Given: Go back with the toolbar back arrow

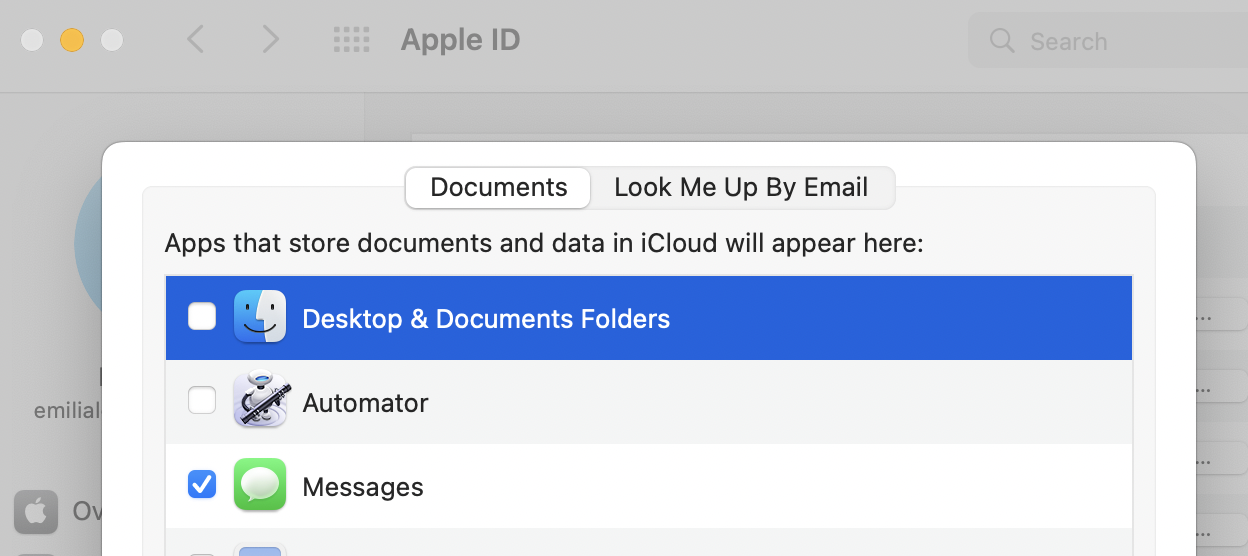Looking at the screenshot, I should tap(196, 40).
